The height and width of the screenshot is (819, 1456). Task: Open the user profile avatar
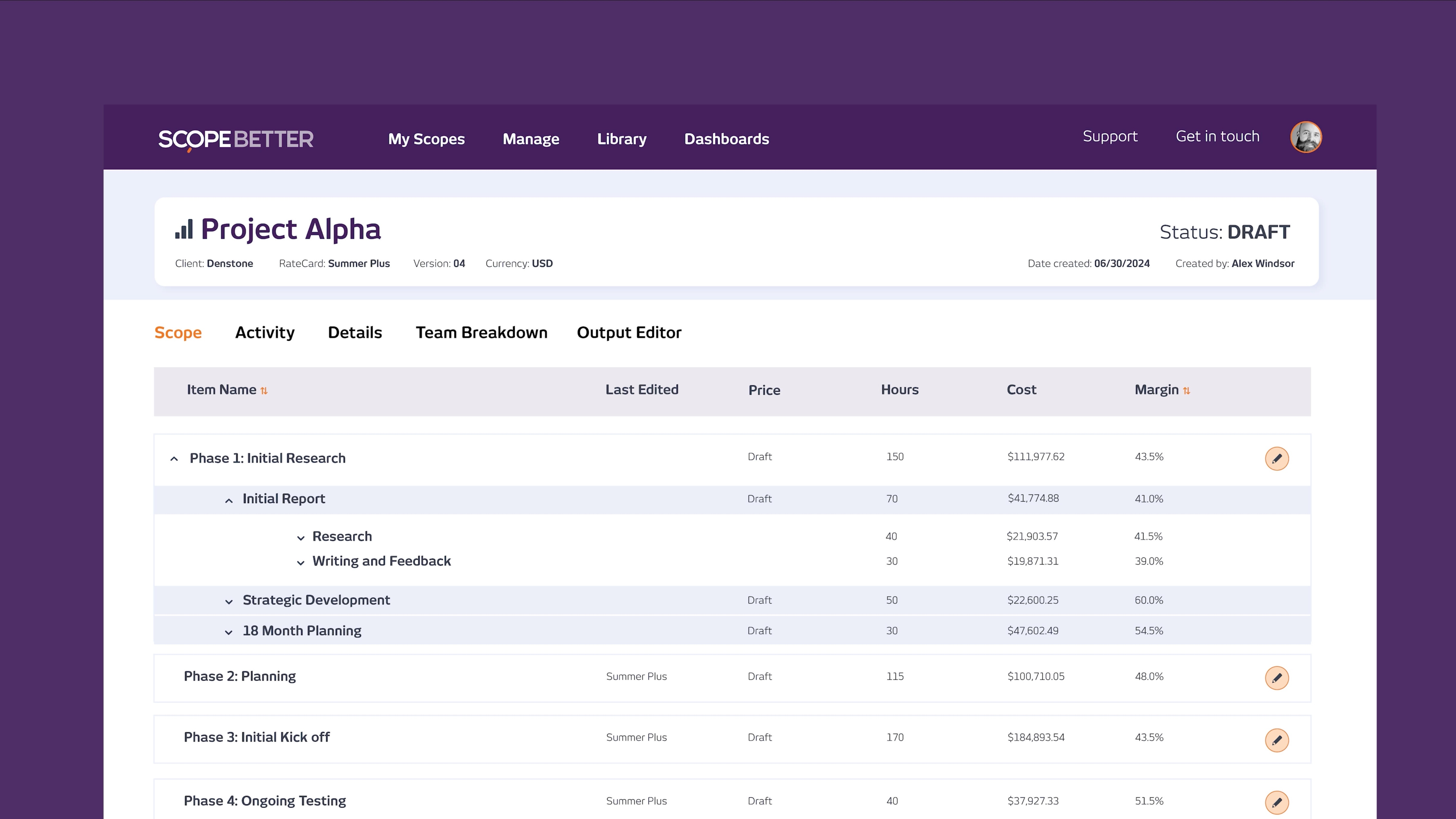1306,137
